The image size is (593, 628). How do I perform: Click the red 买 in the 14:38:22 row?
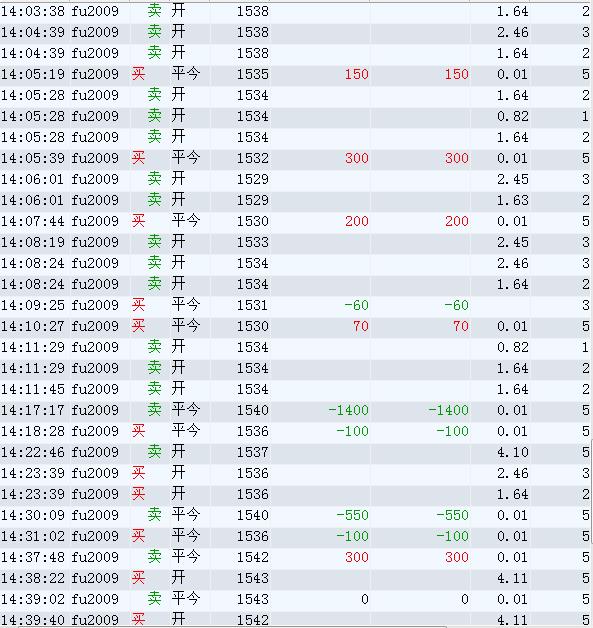pos(139,578)
